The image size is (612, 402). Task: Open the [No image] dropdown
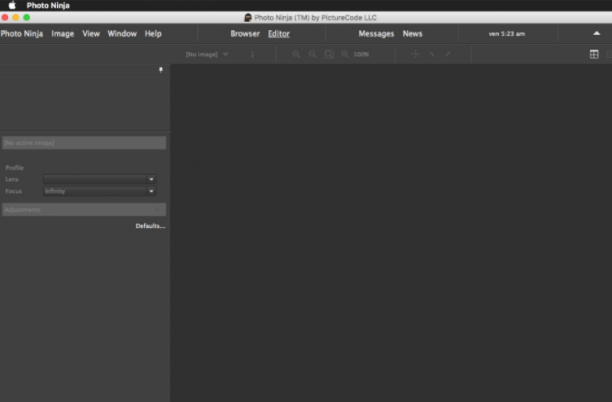tap(207, 54)
